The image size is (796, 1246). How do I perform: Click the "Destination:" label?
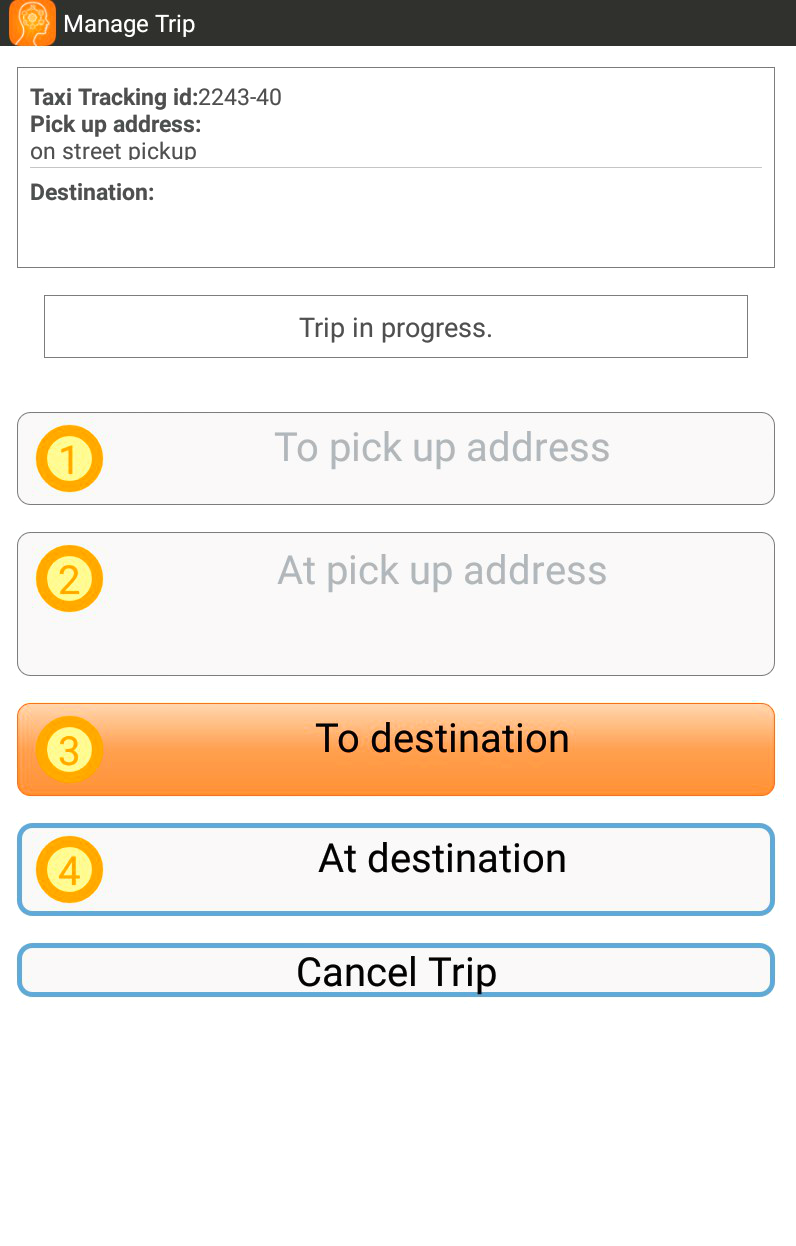92,192
